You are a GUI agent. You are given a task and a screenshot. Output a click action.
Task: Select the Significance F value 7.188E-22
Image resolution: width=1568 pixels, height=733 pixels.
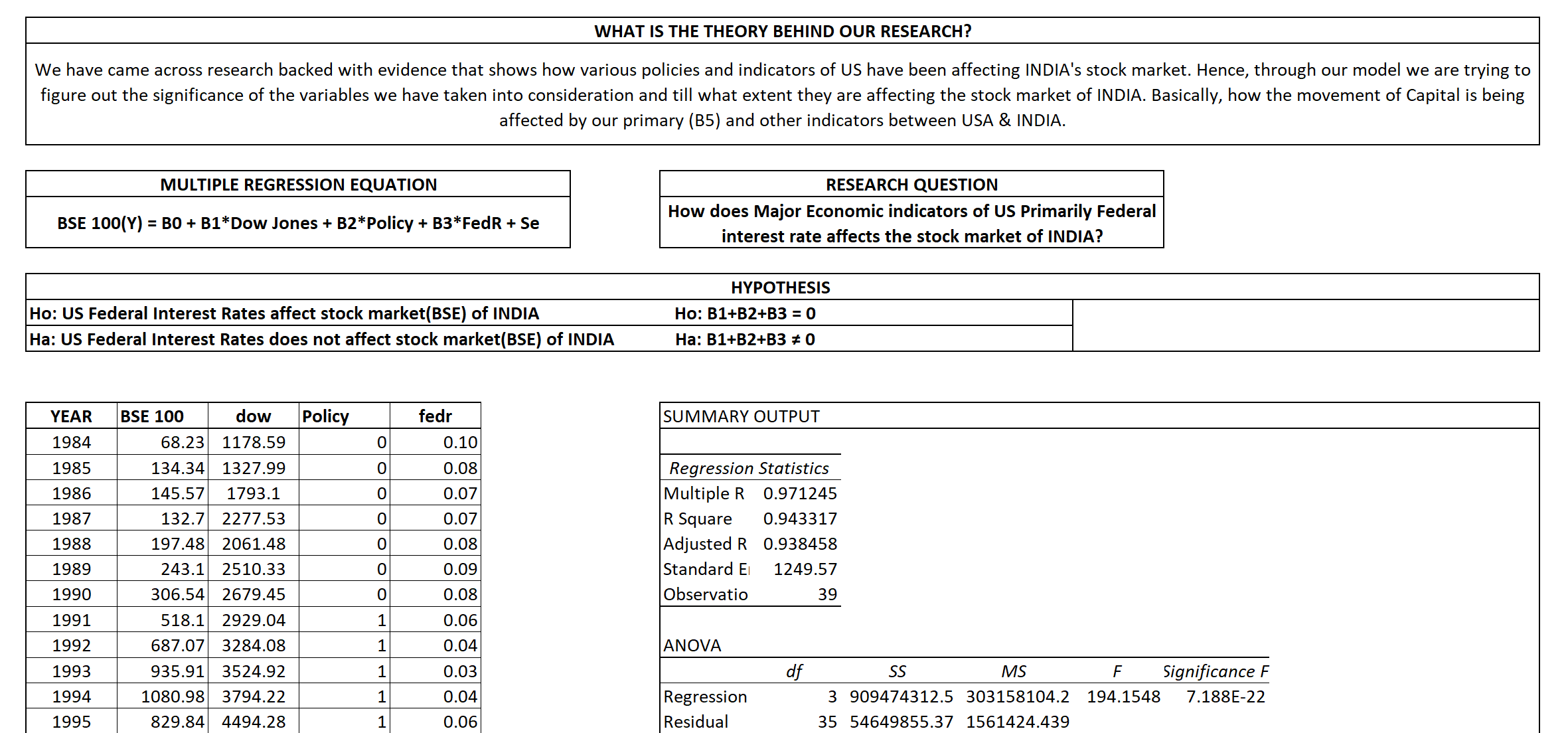(x=1225, y=696)
